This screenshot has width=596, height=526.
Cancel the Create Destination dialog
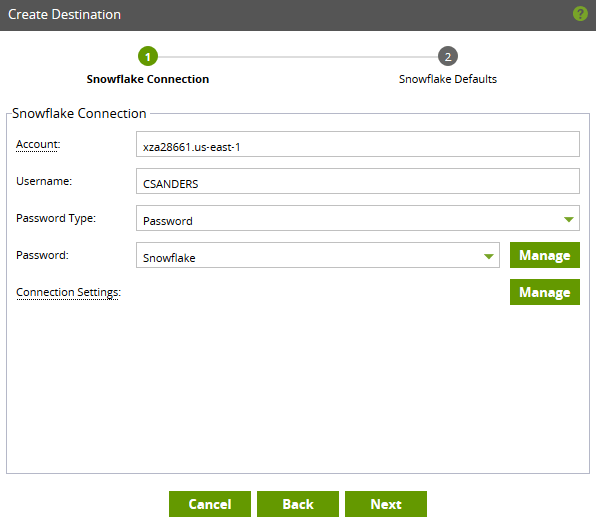coord(210,504)
